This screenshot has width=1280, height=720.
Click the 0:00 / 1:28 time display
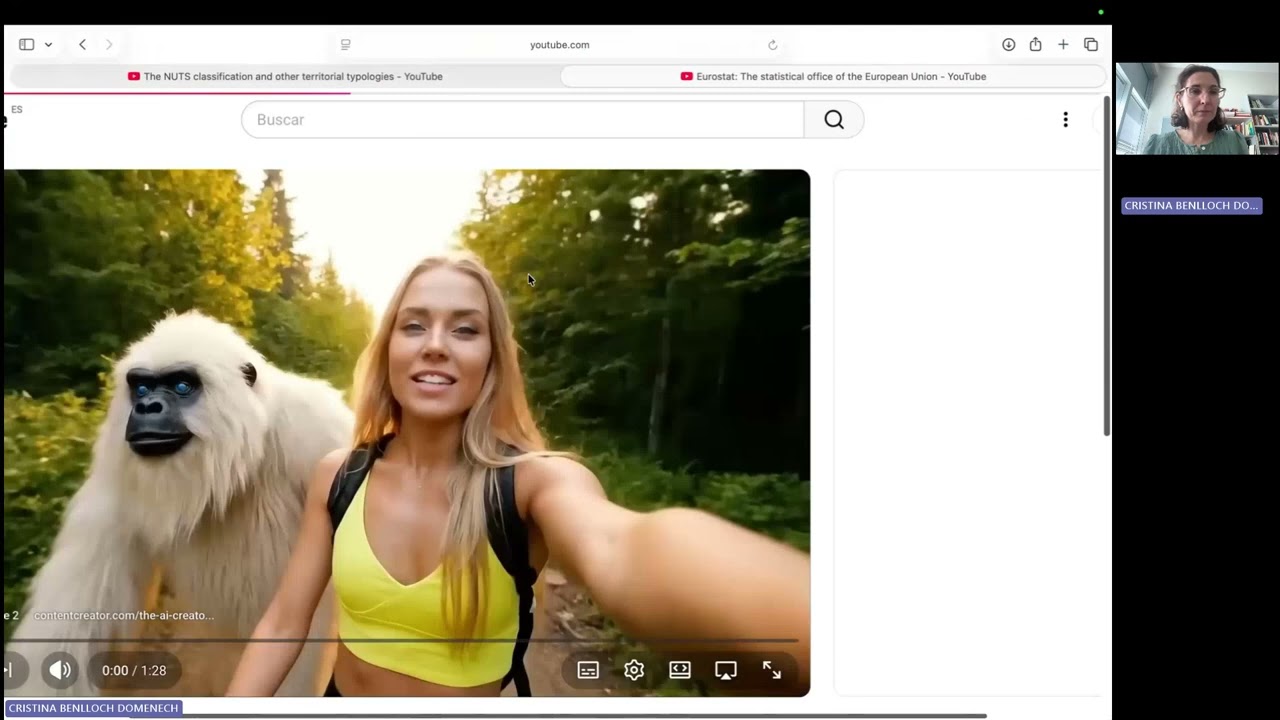(134, 670)
